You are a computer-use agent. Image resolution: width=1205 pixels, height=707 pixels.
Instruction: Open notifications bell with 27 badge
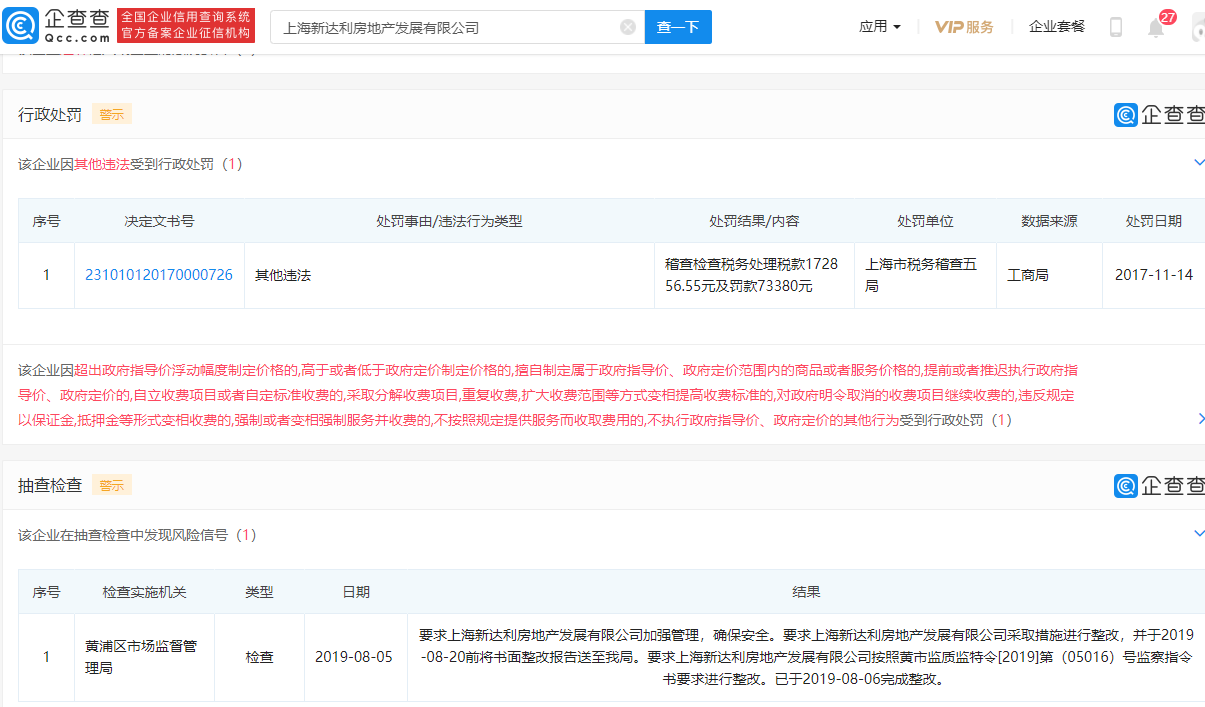[x=1156, y=27]
